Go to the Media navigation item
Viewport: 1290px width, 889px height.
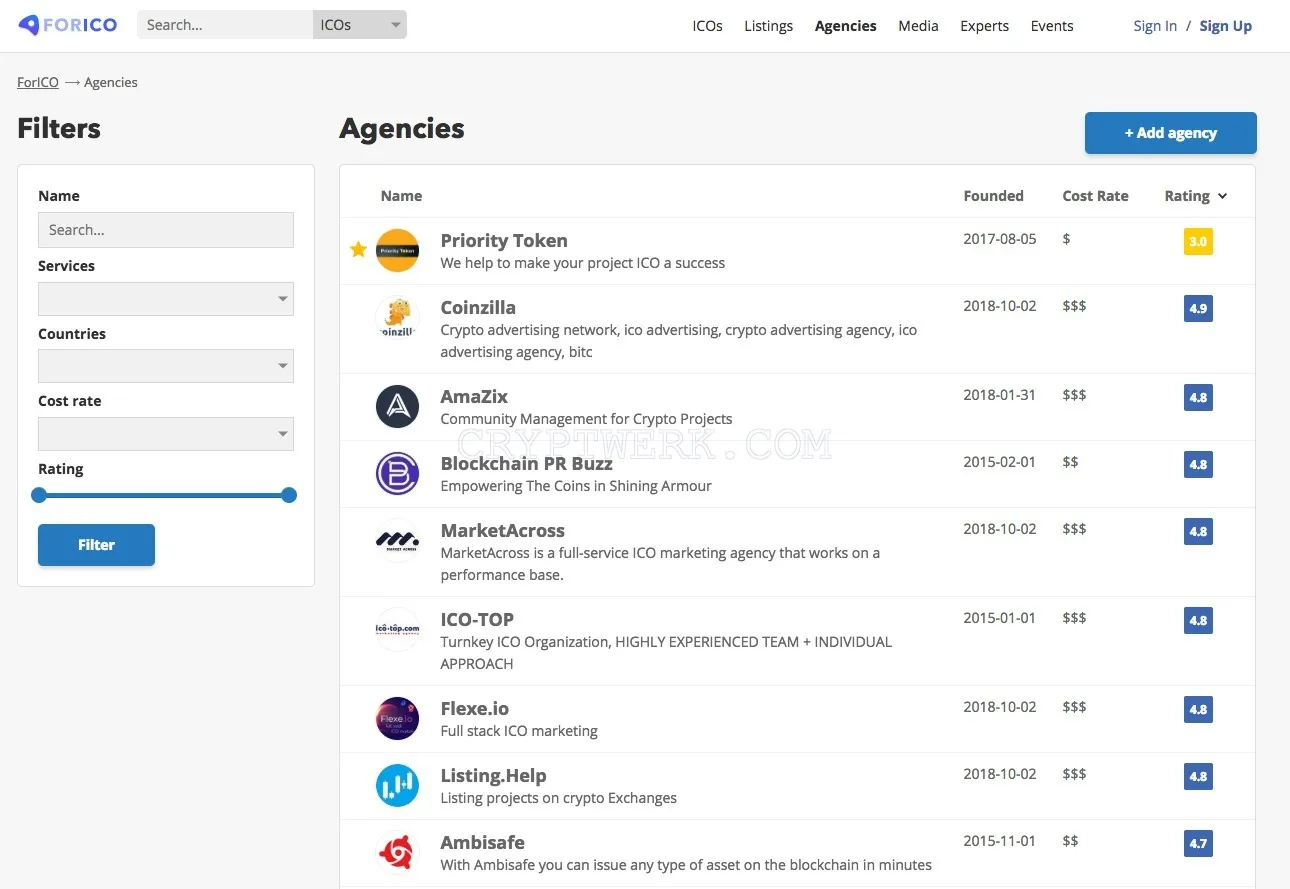click(918, 26)
